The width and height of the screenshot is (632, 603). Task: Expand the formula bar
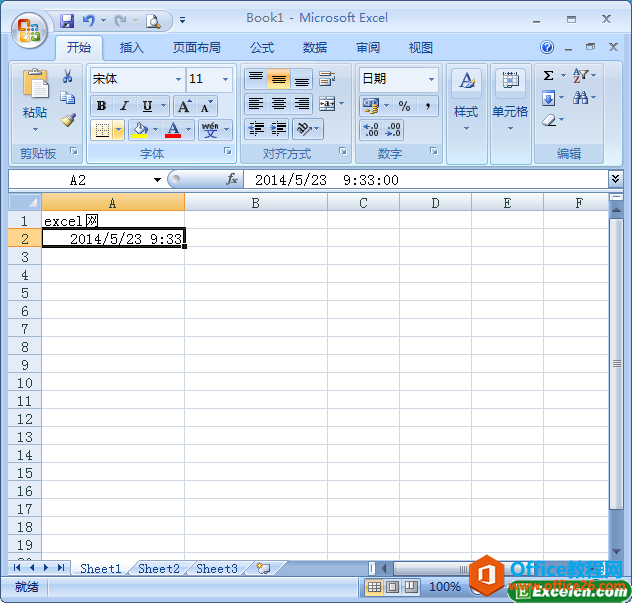[x=615, y=179]
